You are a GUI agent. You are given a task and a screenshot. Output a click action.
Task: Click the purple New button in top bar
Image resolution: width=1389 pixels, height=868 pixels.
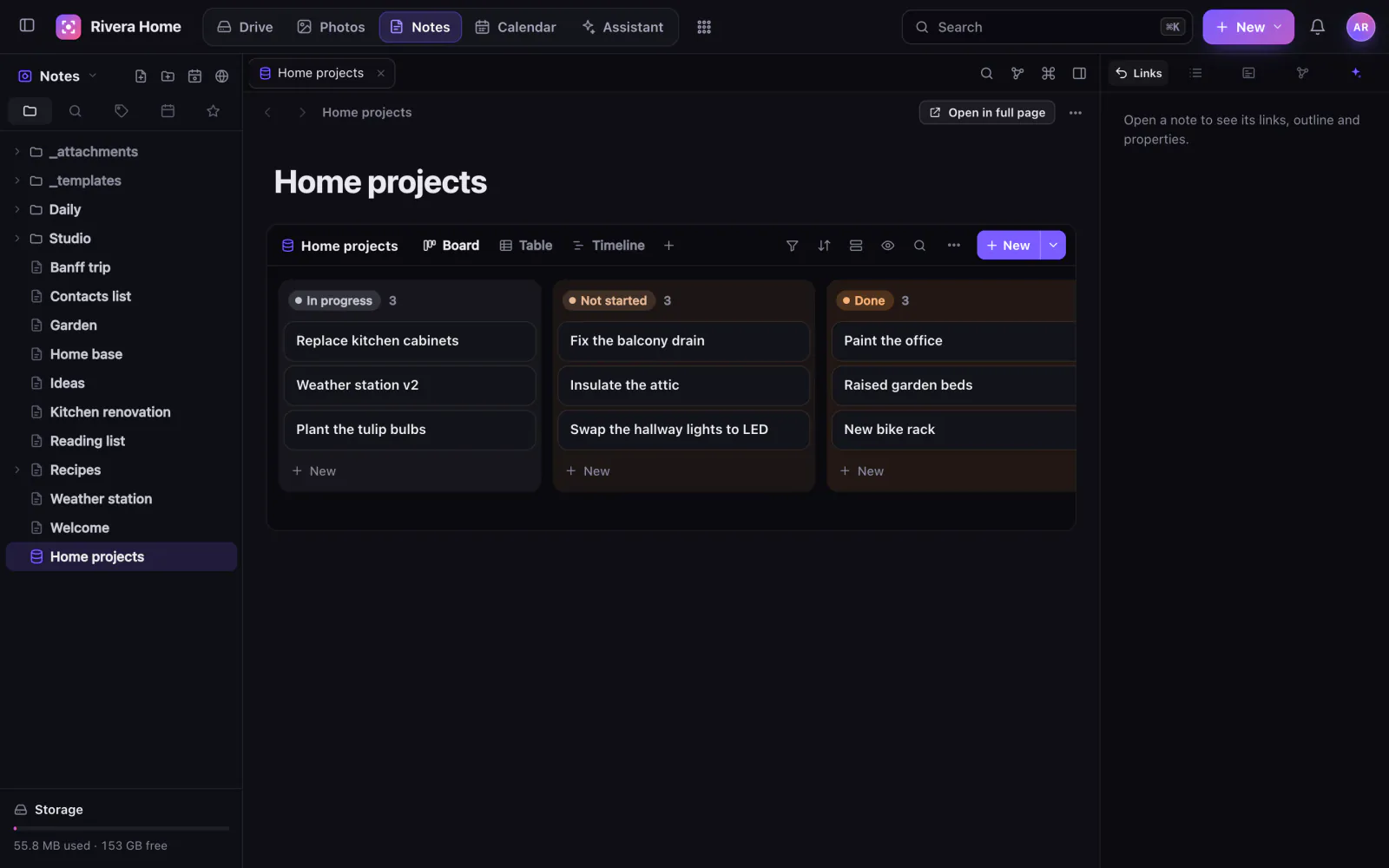(1248, 27)
